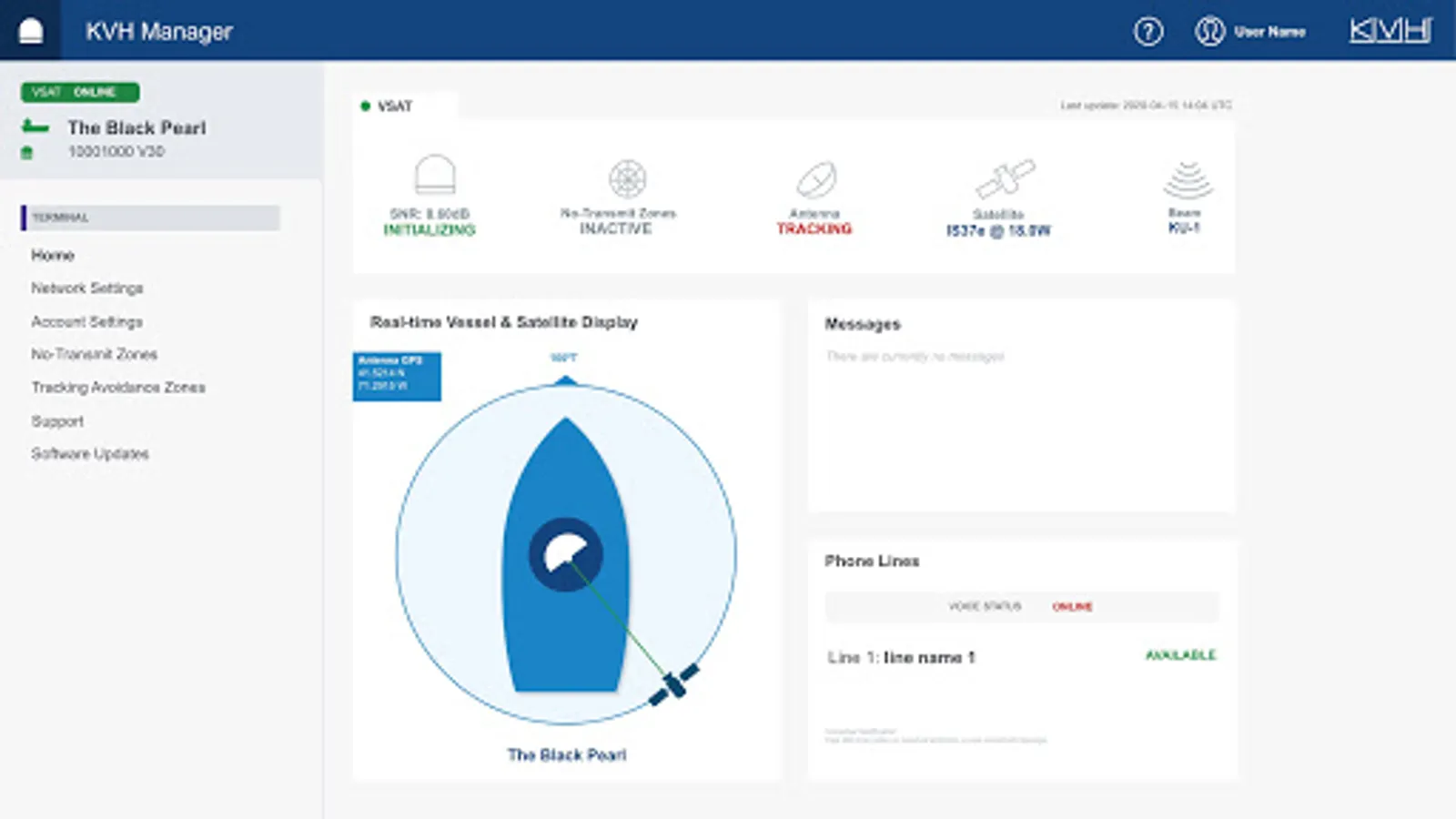Click the KU-1 beam value
The height and width of the screenshot is (819, 1456).
click(x=1184, y=227)
